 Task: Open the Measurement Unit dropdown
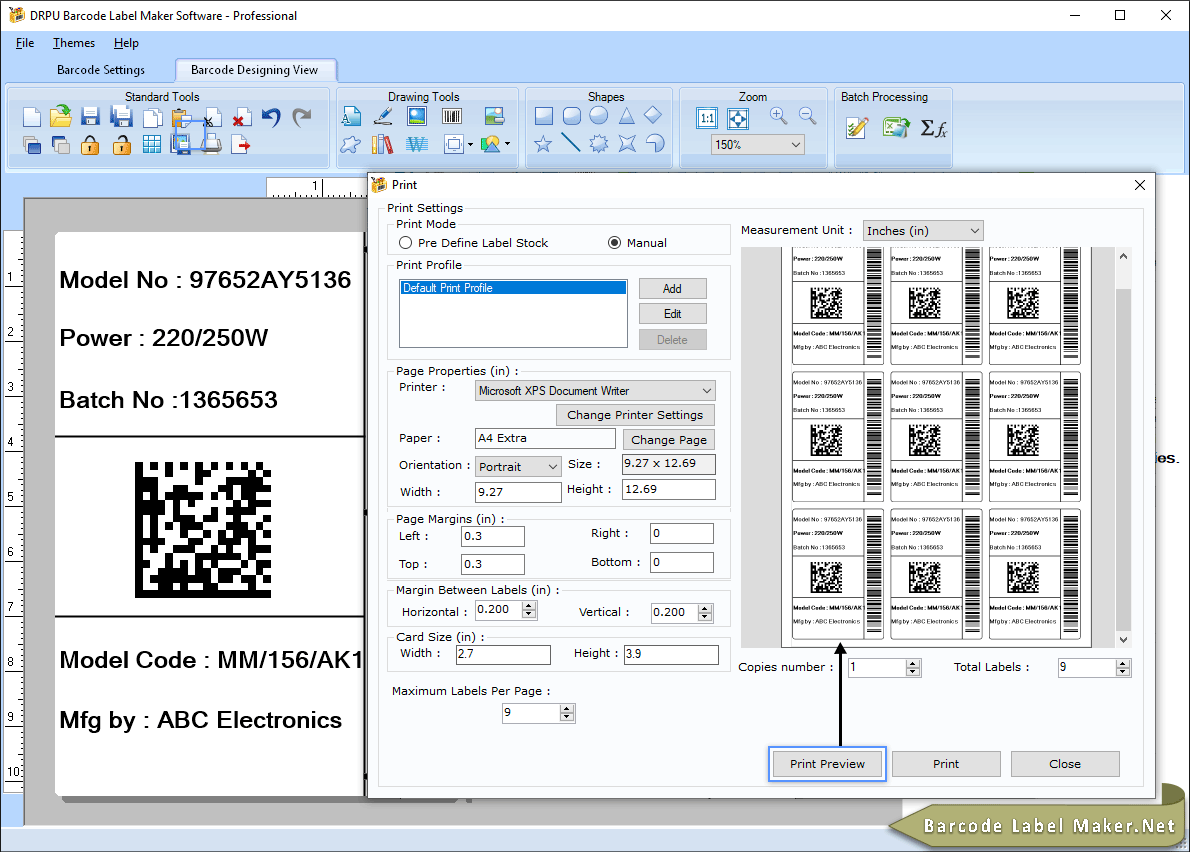(974, 231)
